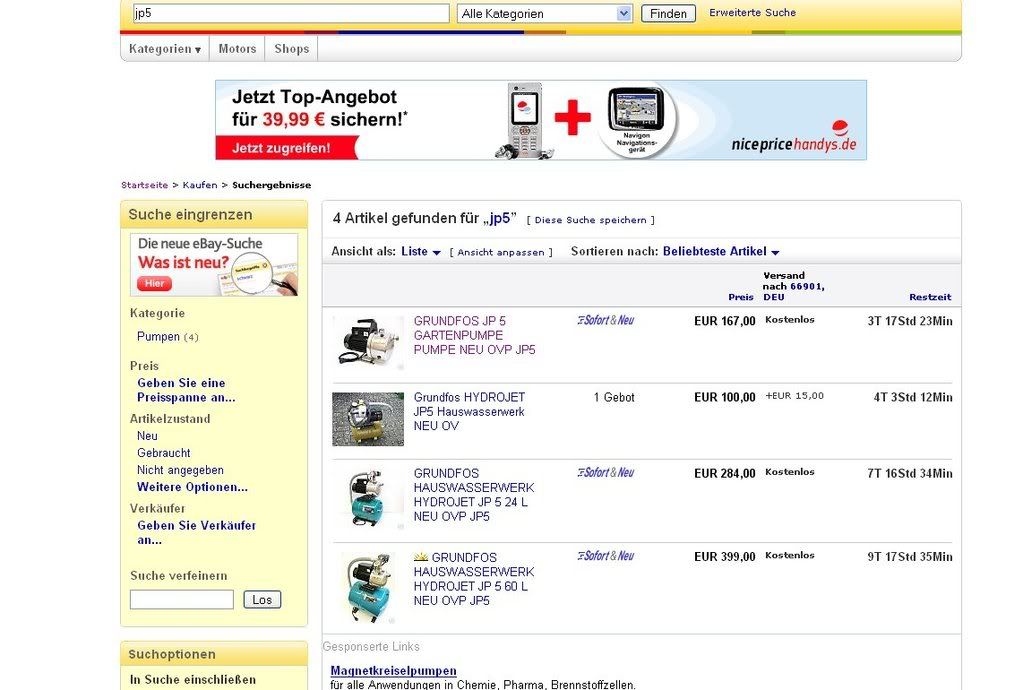1023x690 pixels.
Task: Click the EUR 399,00 price
Action: click(x=725, y=557)
